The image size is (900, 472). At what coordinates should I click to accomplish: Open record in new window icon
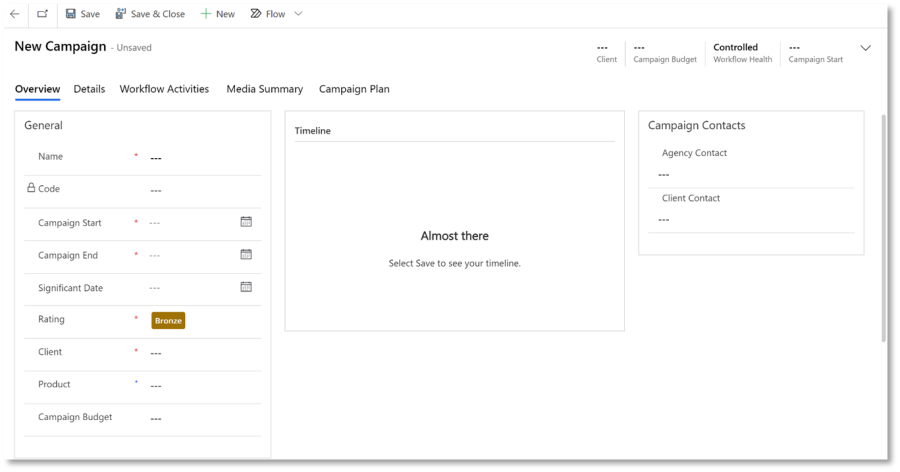click(x=42, y=14)
